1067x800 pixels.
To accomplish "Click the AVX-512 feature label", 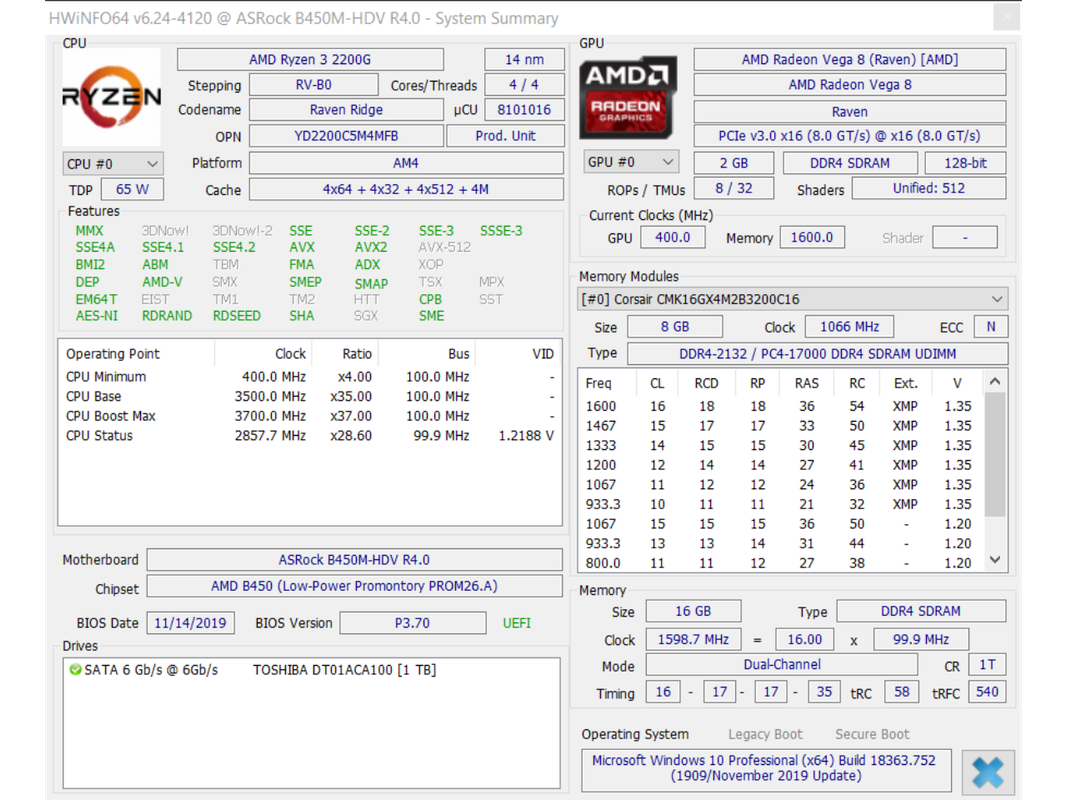I will coord(444,248).
